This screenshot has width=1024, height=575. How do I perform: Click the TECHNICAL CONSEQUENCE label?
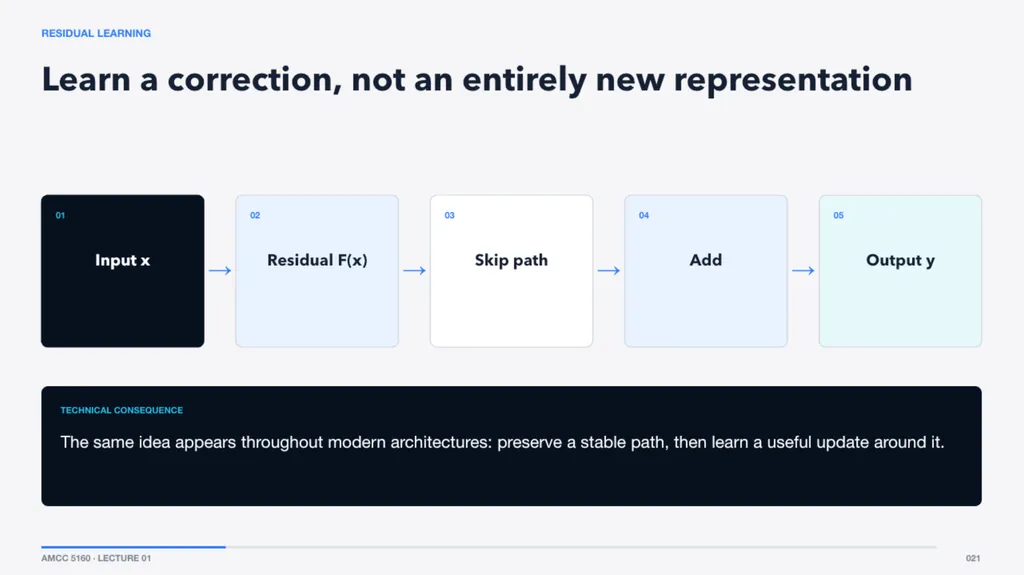121,410
